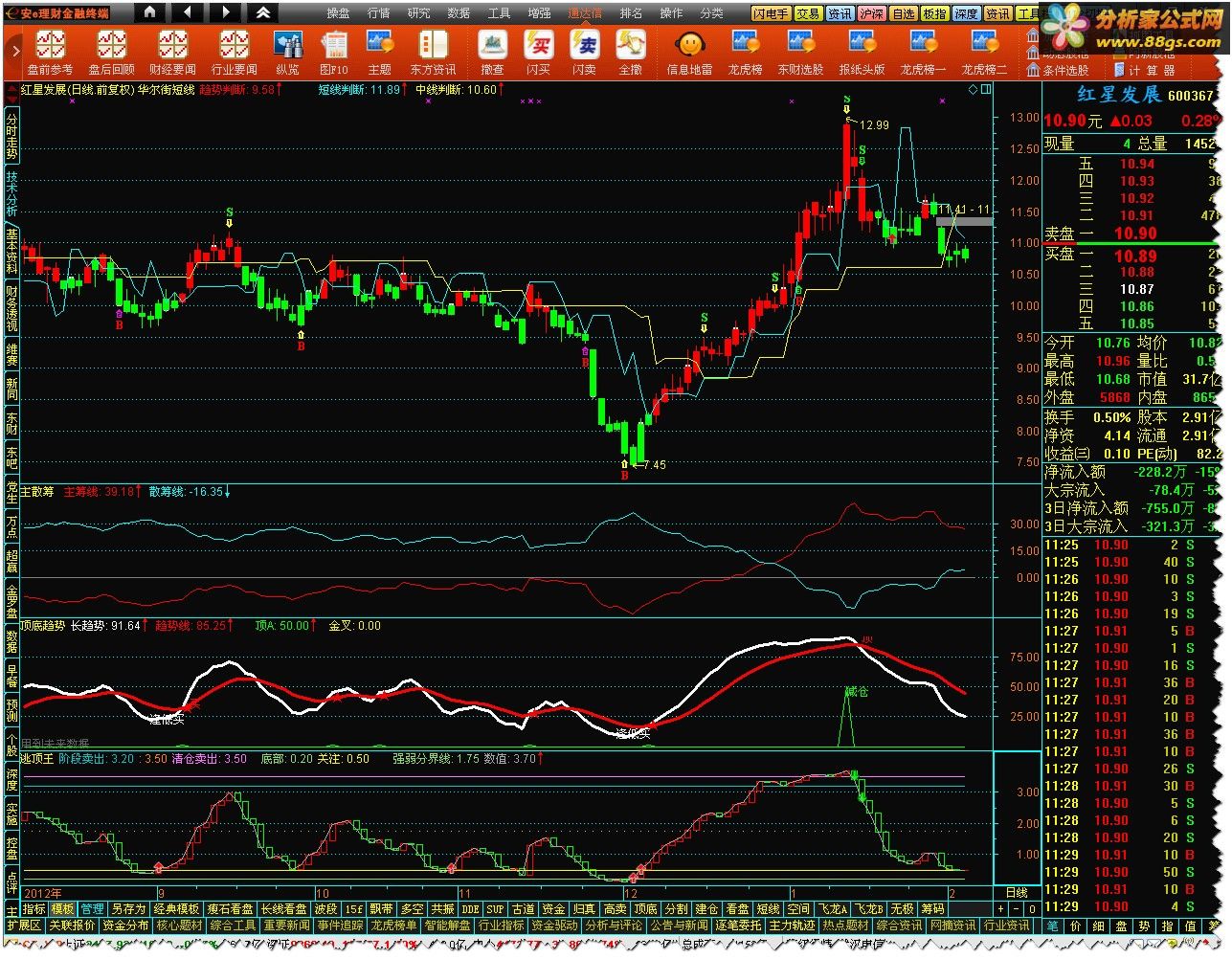The image size is (1232, 959).
Task: Open the 主力轨迹 bottom tab
Action: click(x=793, y=926)
